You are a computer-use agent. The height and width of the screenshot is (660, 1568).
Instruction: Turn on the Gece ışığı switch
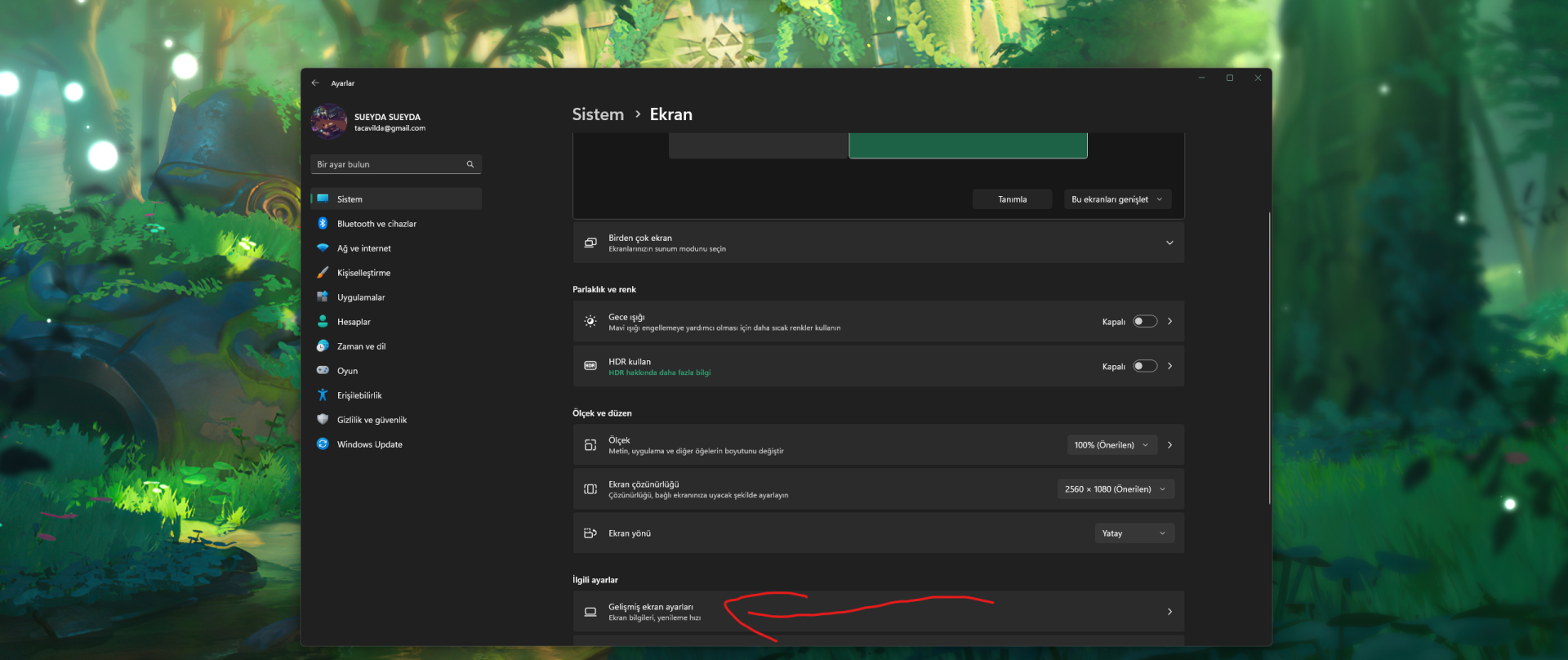coord(1145,322)
